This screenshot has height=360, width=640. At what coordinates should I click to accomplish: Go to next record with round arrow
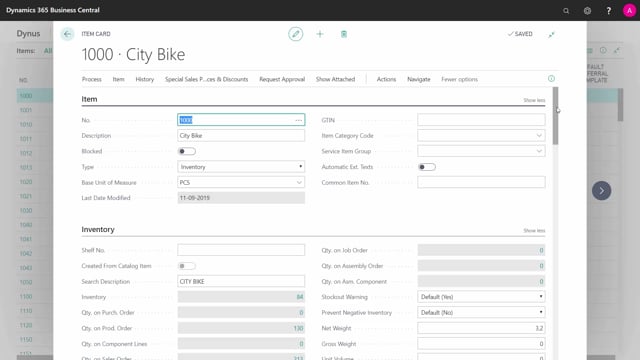(602, 191)
